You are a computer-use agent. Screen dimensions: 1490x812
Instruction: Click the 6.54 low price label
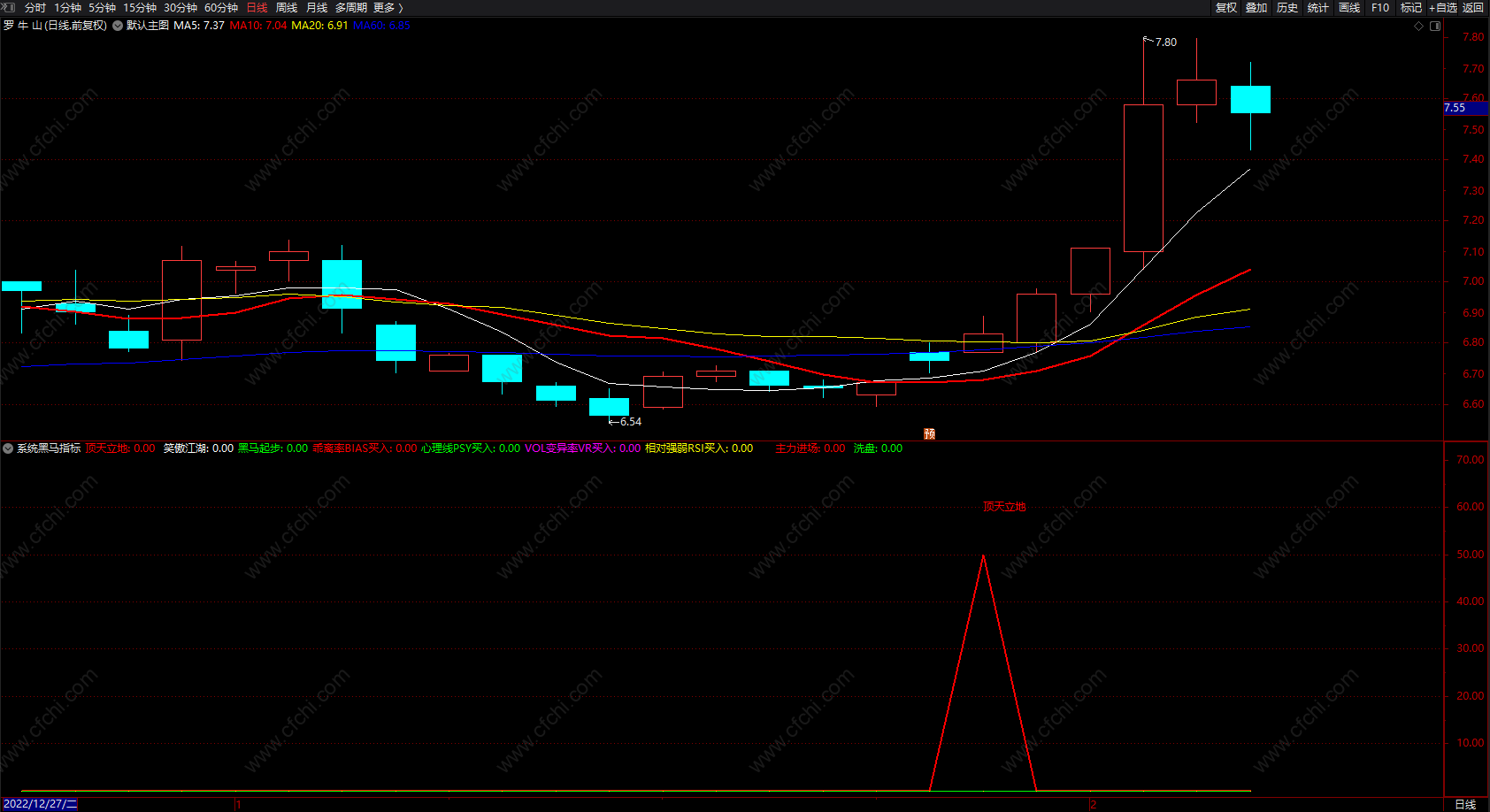pyautogui.click(x=631, y=422)
